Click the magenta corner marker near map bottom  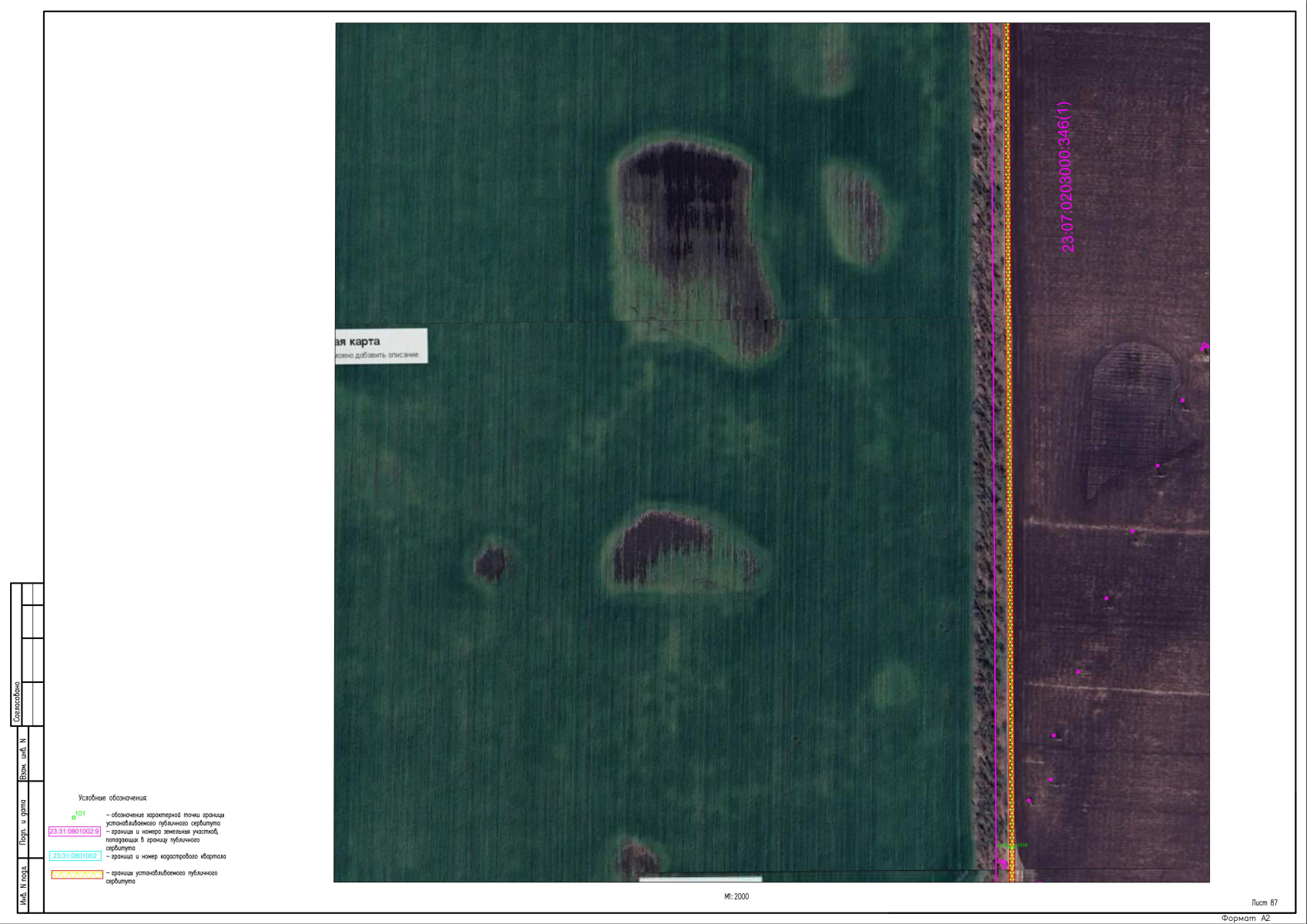point(1001,864)
